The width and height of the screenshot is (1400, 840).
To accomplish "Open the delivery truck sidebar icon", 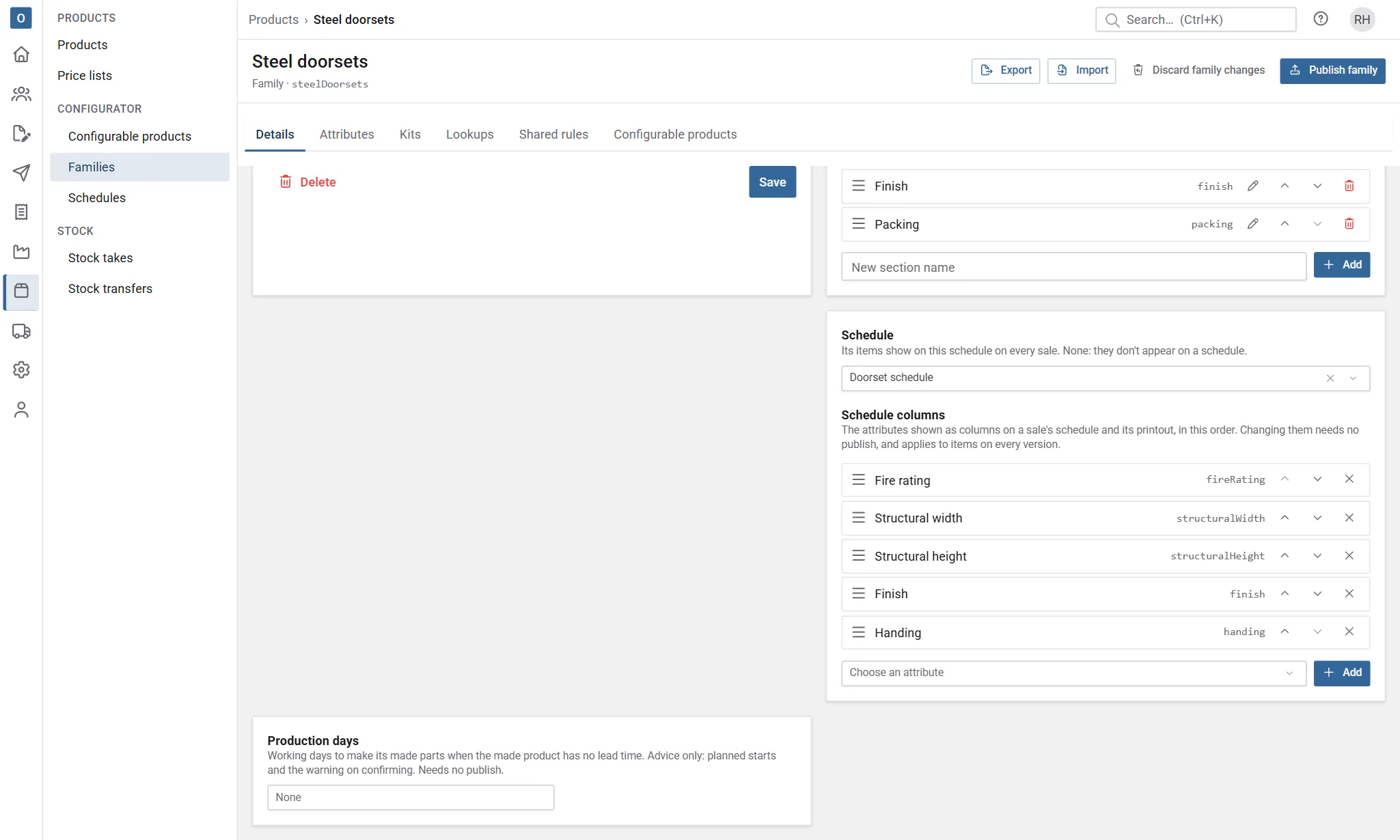I will point(21,331).
